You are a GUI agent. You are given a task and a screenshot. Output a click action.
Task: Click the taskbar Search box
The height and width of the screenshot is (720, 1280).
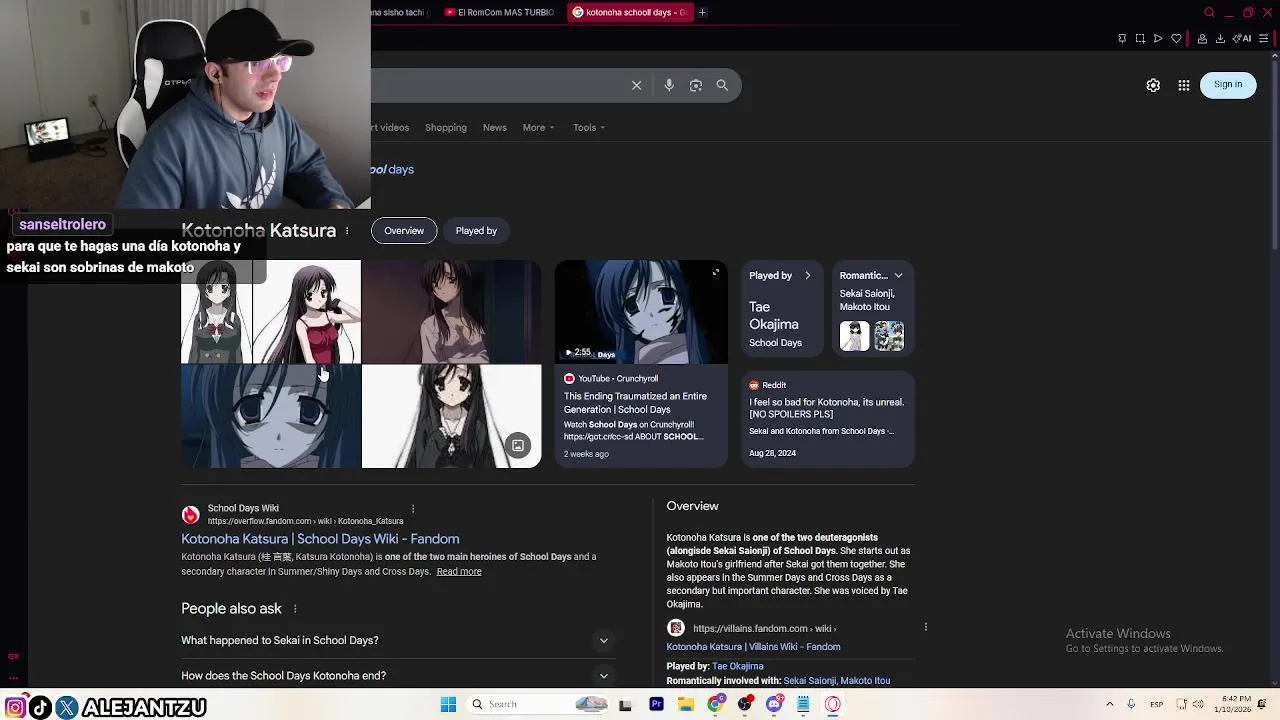[x=538, y=704]
